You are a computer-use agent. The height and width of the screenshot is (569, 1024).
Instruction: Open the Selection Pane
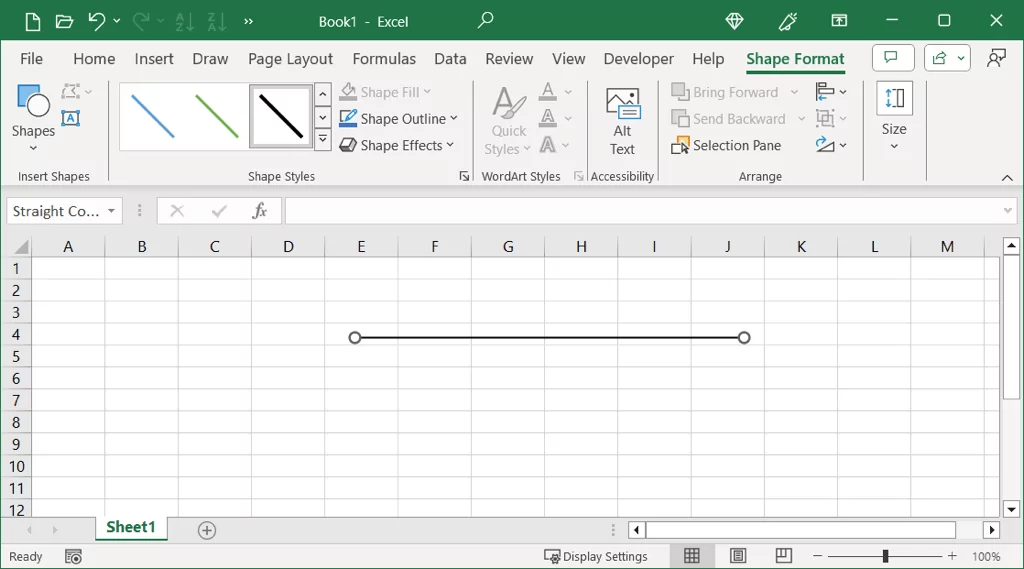point(726,145)
